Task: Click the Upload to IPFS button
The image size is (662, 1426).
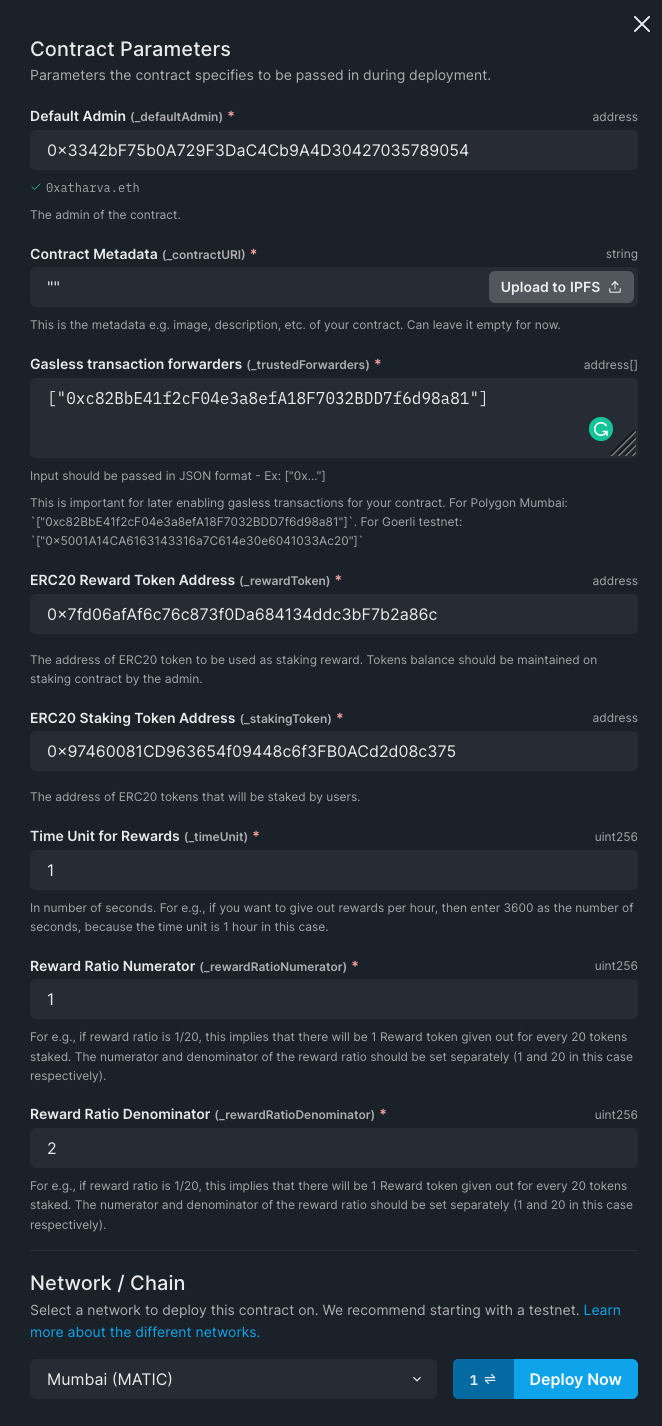Action: (x=561, y=286)
